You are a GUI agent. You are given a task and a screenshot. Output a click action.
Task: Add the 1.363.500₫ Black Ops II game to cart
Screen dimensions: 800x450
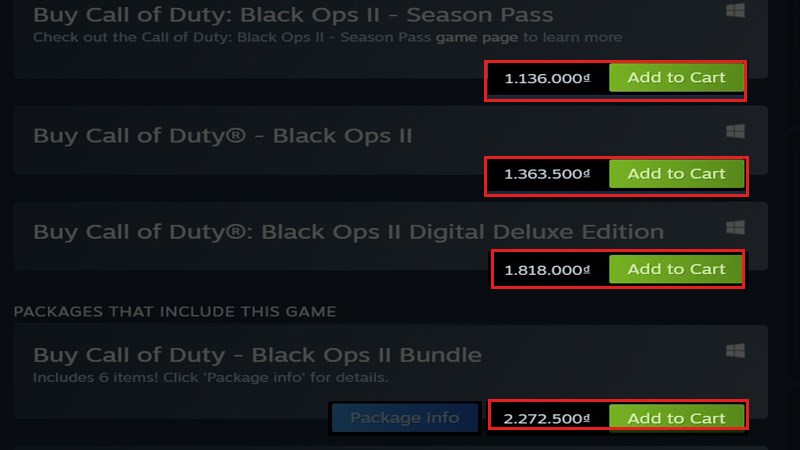pos(676,174)
